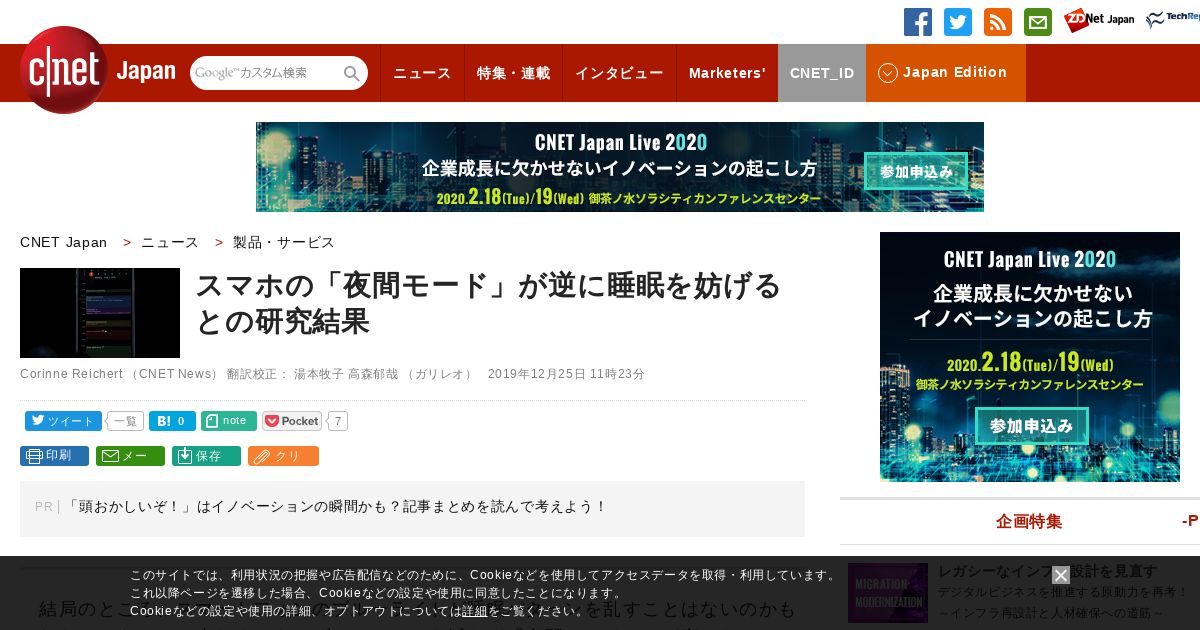Open the 特集・連載 menu item

[513, 73]
